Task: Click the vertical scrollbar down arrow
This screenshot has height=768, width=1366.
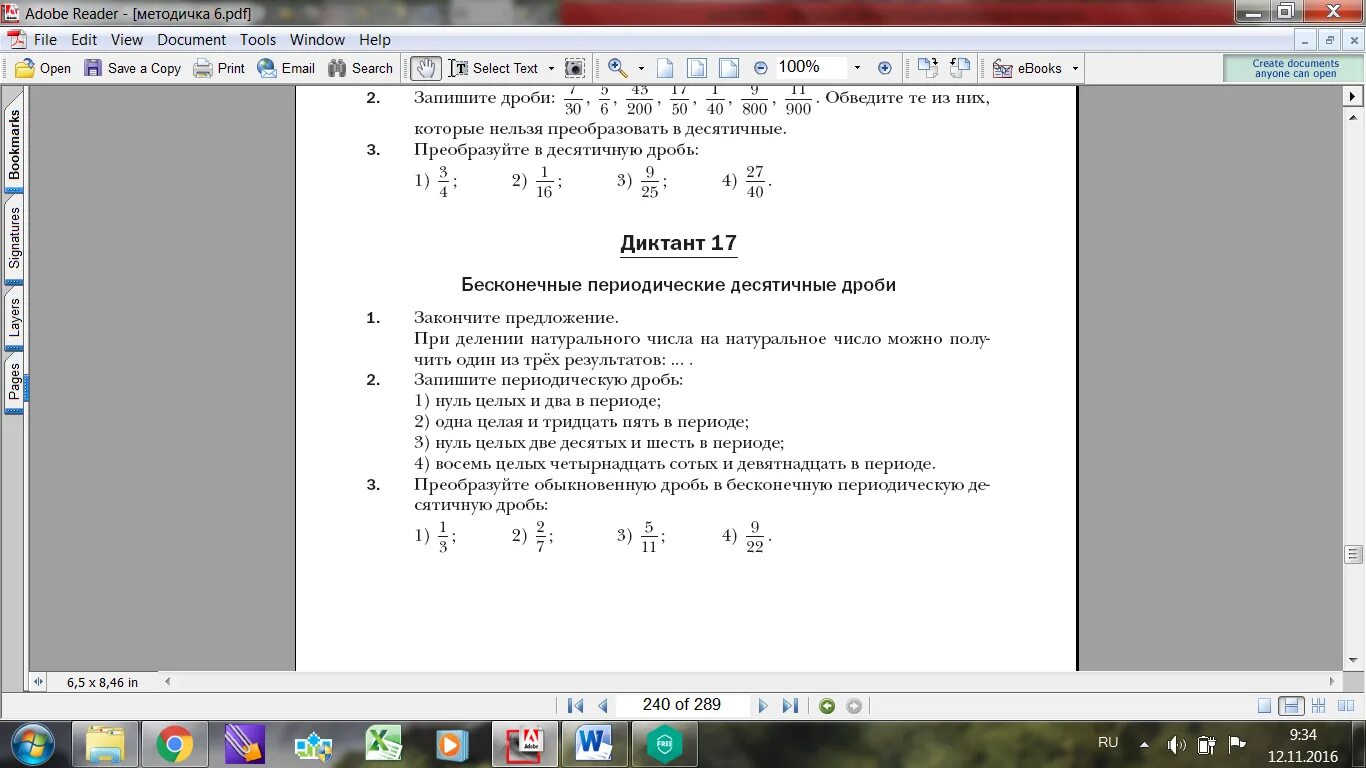Action: (x=1354, y=660)
